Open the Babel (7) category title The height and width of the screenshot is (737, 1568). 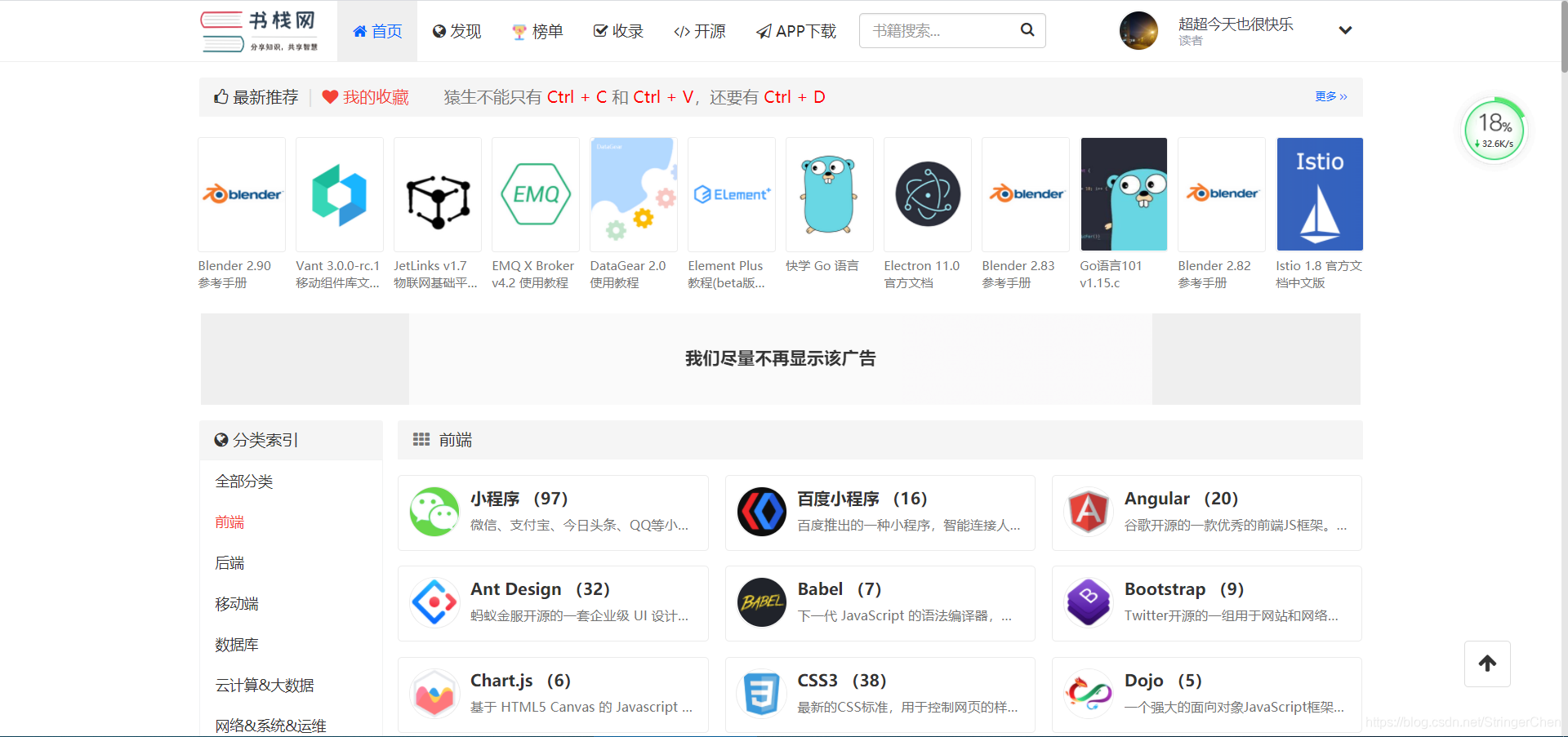pyautogui.click(x=840, y=589)
